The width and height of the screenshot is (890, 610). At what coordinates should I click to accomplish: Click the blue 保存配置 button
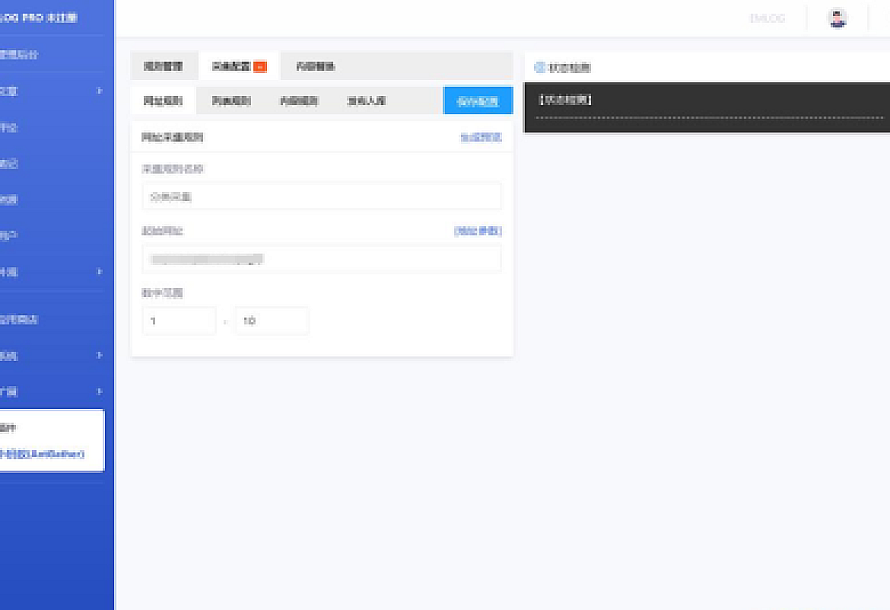click(478, 101)
